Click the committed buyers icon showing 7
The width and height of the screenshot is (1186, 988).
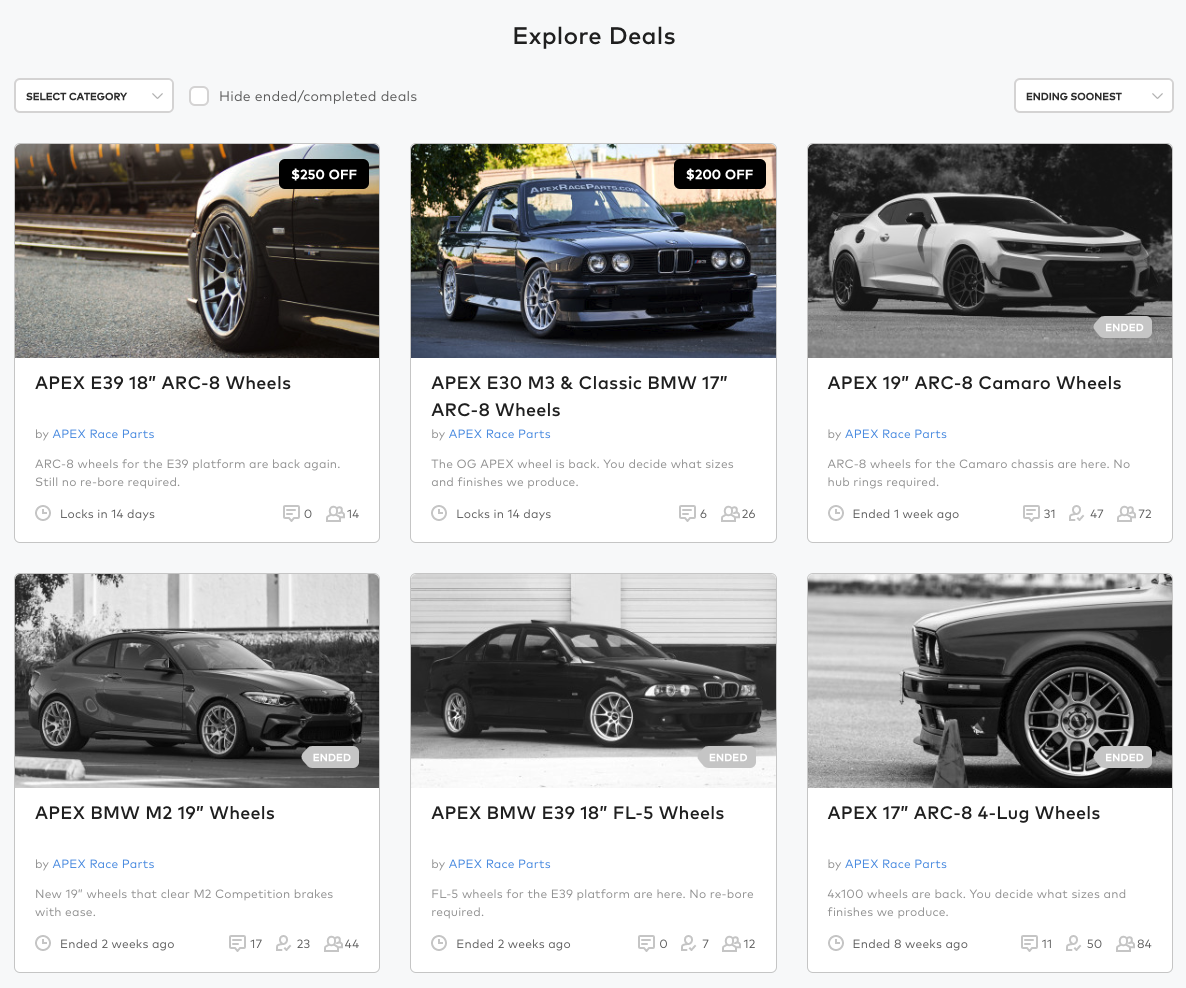[x=688, y=943]
